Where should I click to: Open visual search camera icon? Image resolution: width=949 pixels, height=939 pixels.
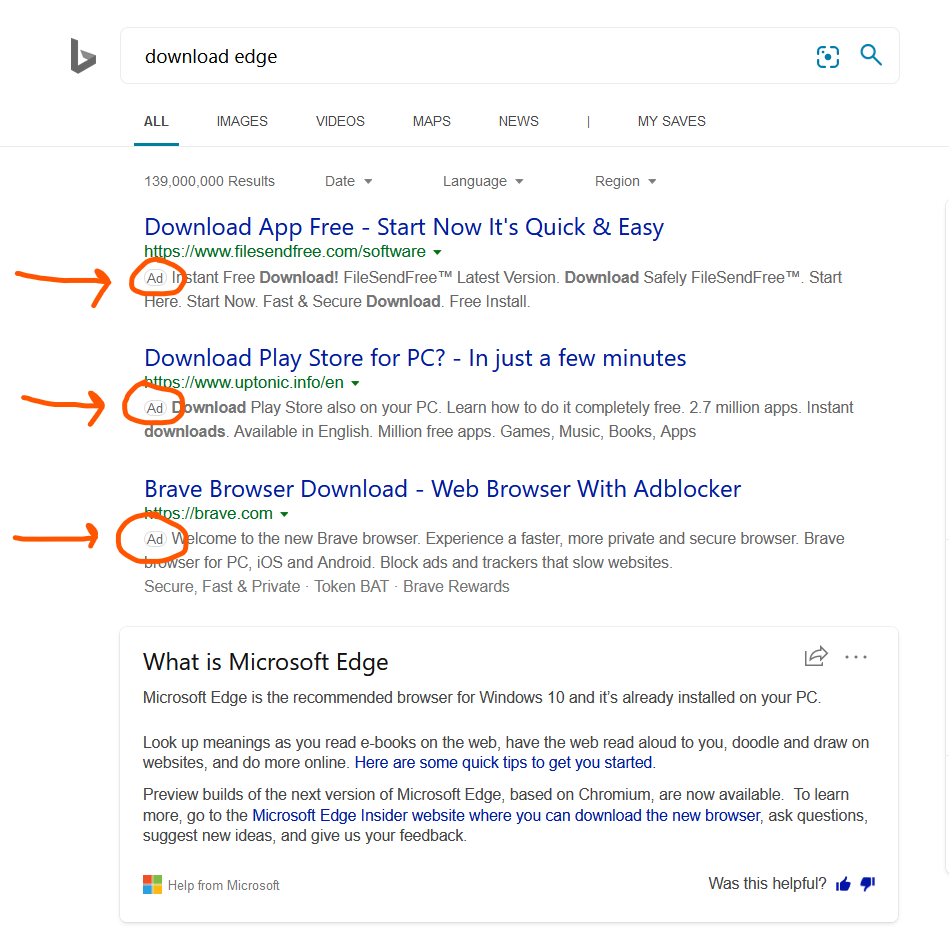click(828, 57)
